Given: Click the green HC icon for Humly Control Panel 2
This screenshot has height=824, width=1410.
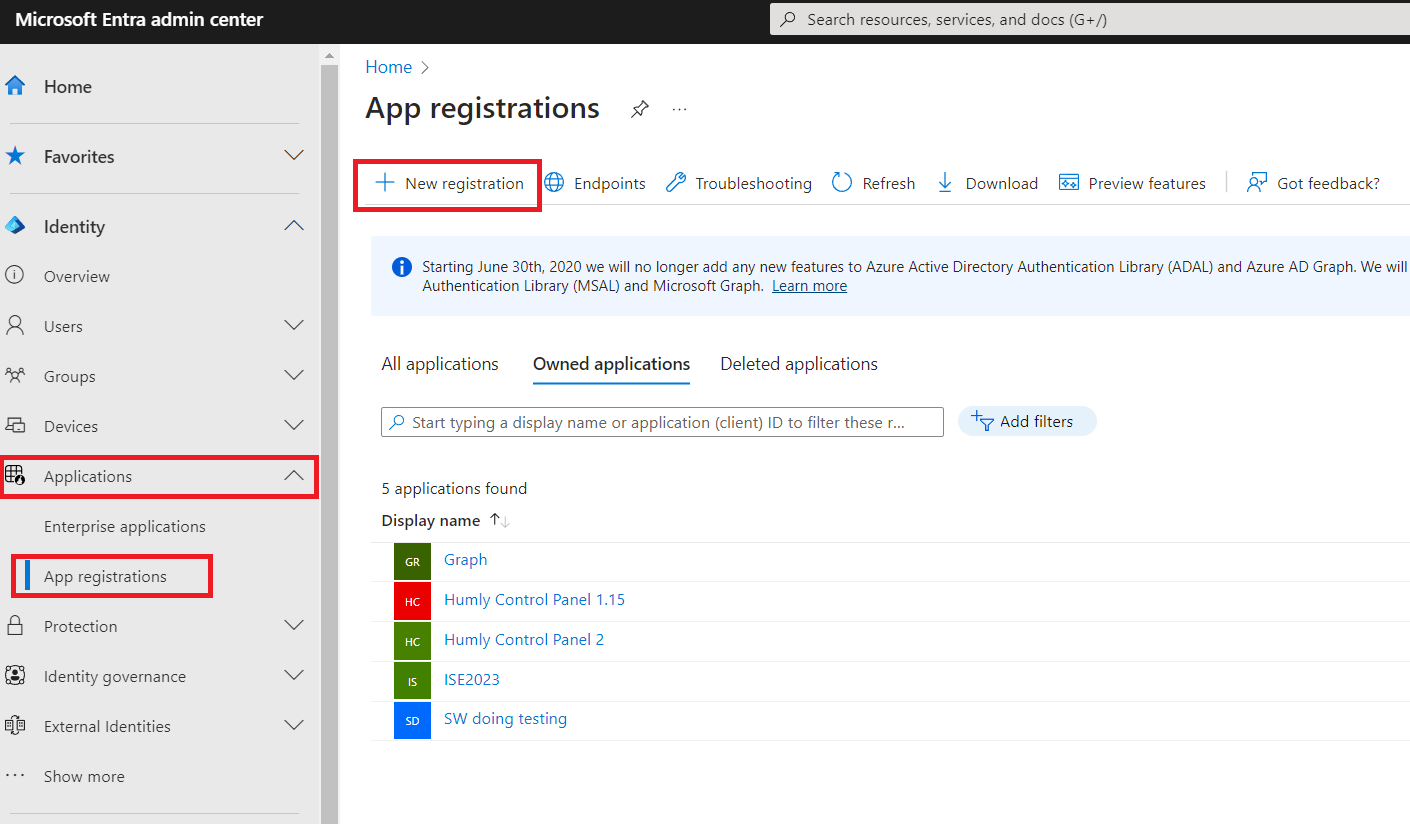Looking at the screenshot, I should 412,641.
